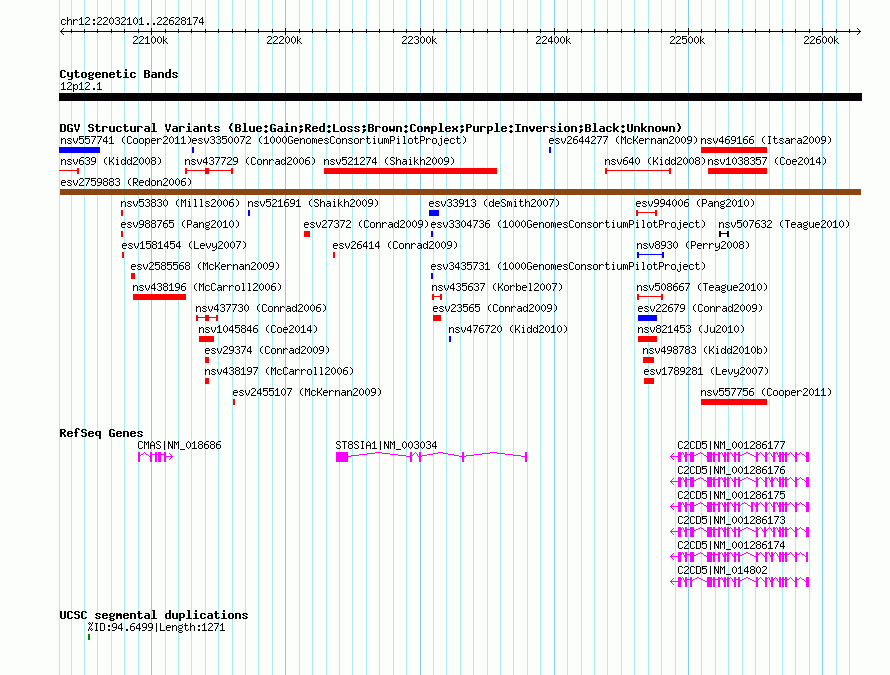Click the red nsv469166 loss bar
Screen dimensions: 890x675
point(734,150)
